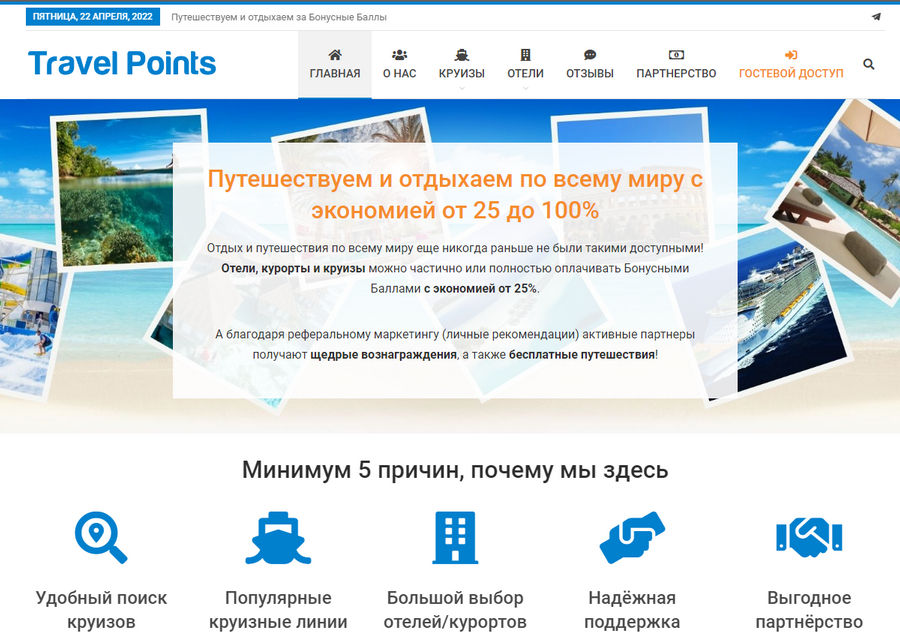Image resolution: width=900 pixels, height=640 pixels.
Task: Expand the ОТЕЛИ dropdown chevron
Action: tap(525, 88)
